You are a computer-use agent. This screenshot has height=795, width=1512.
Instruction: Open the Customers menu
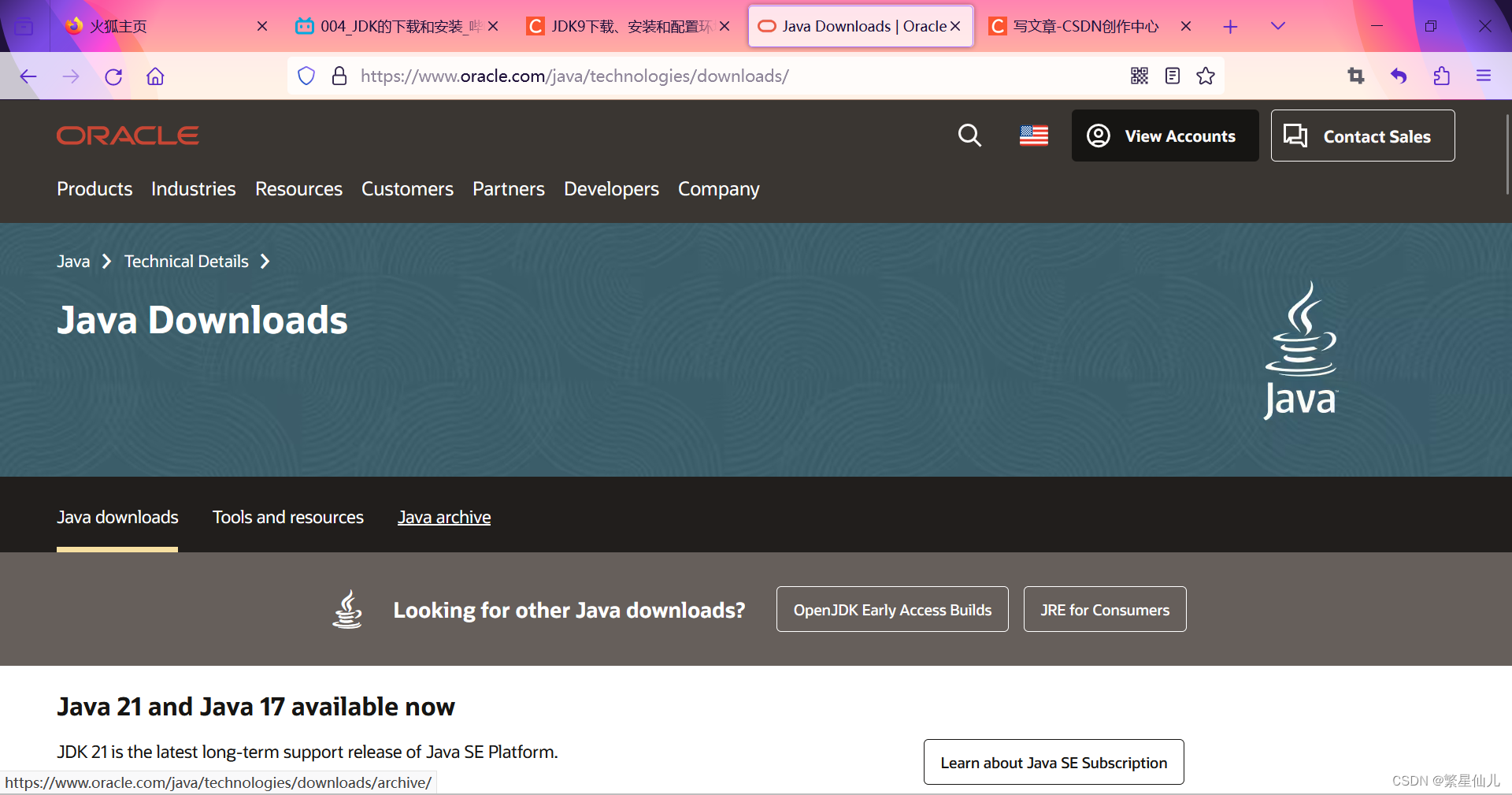tap(407, 189)
